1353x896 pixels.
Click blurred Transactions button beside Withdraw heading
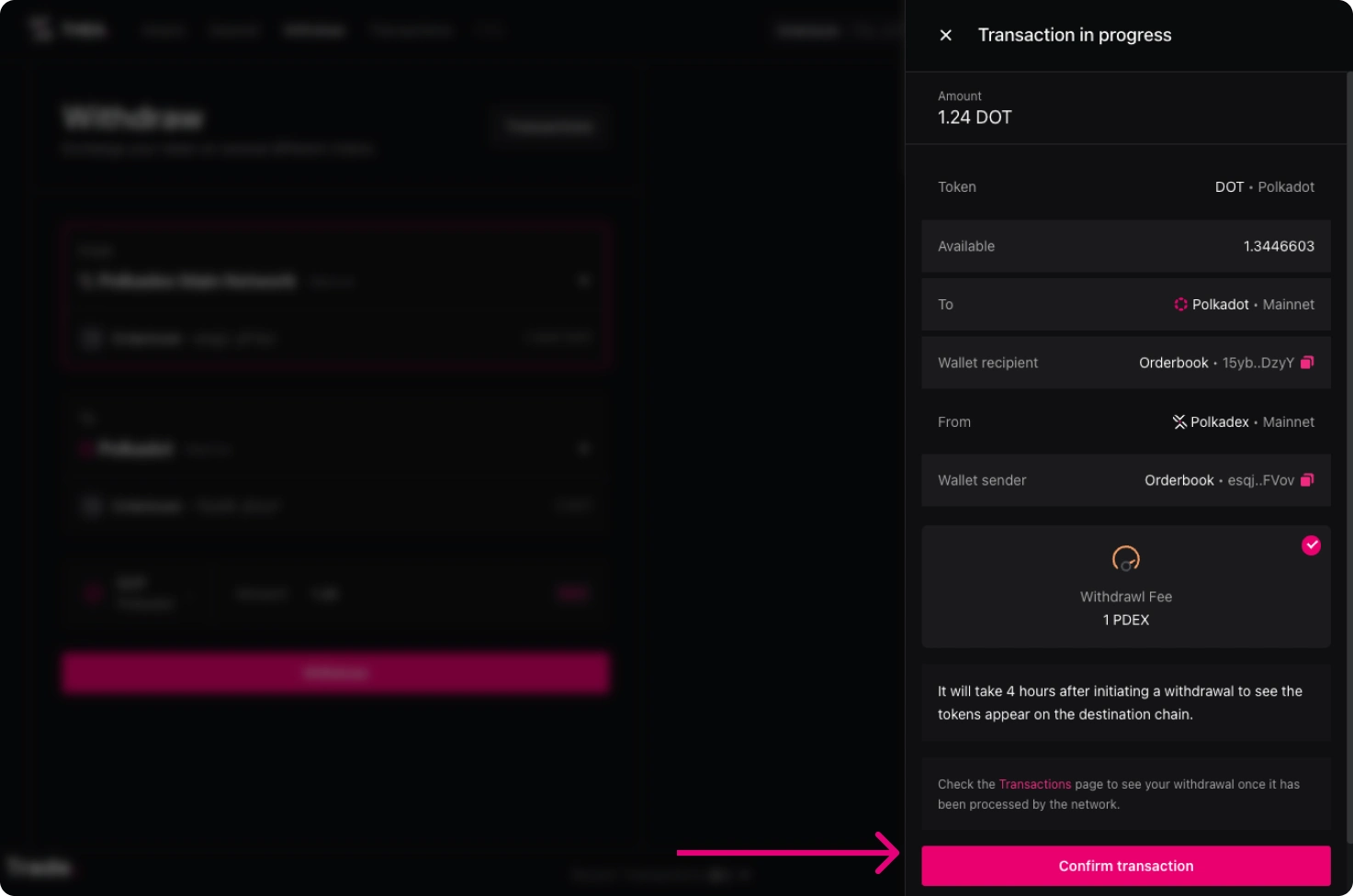(x=549, y=127)
